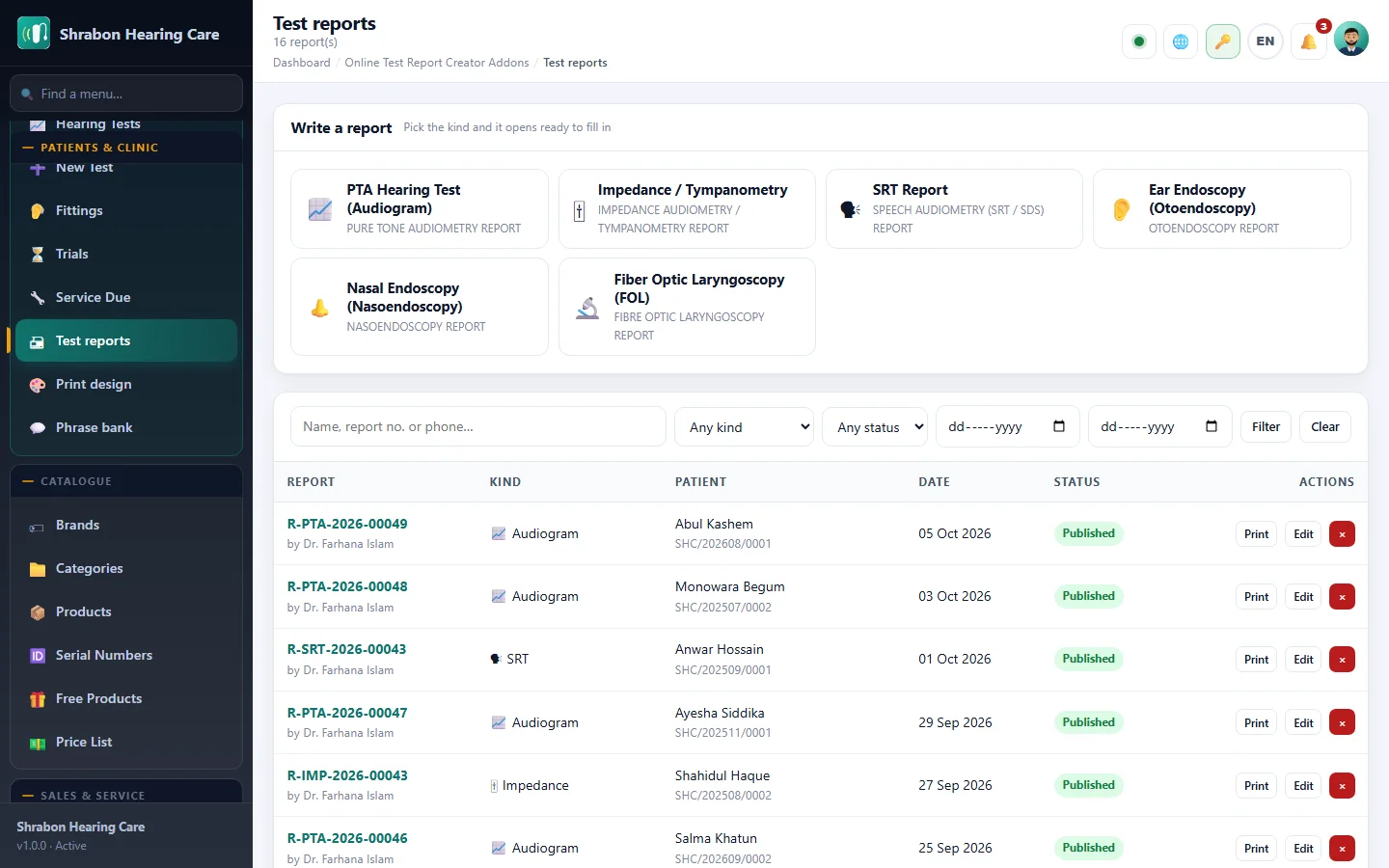Open the user avatar profile menu
This screenshot has height=868, width=1389.
1351,39
